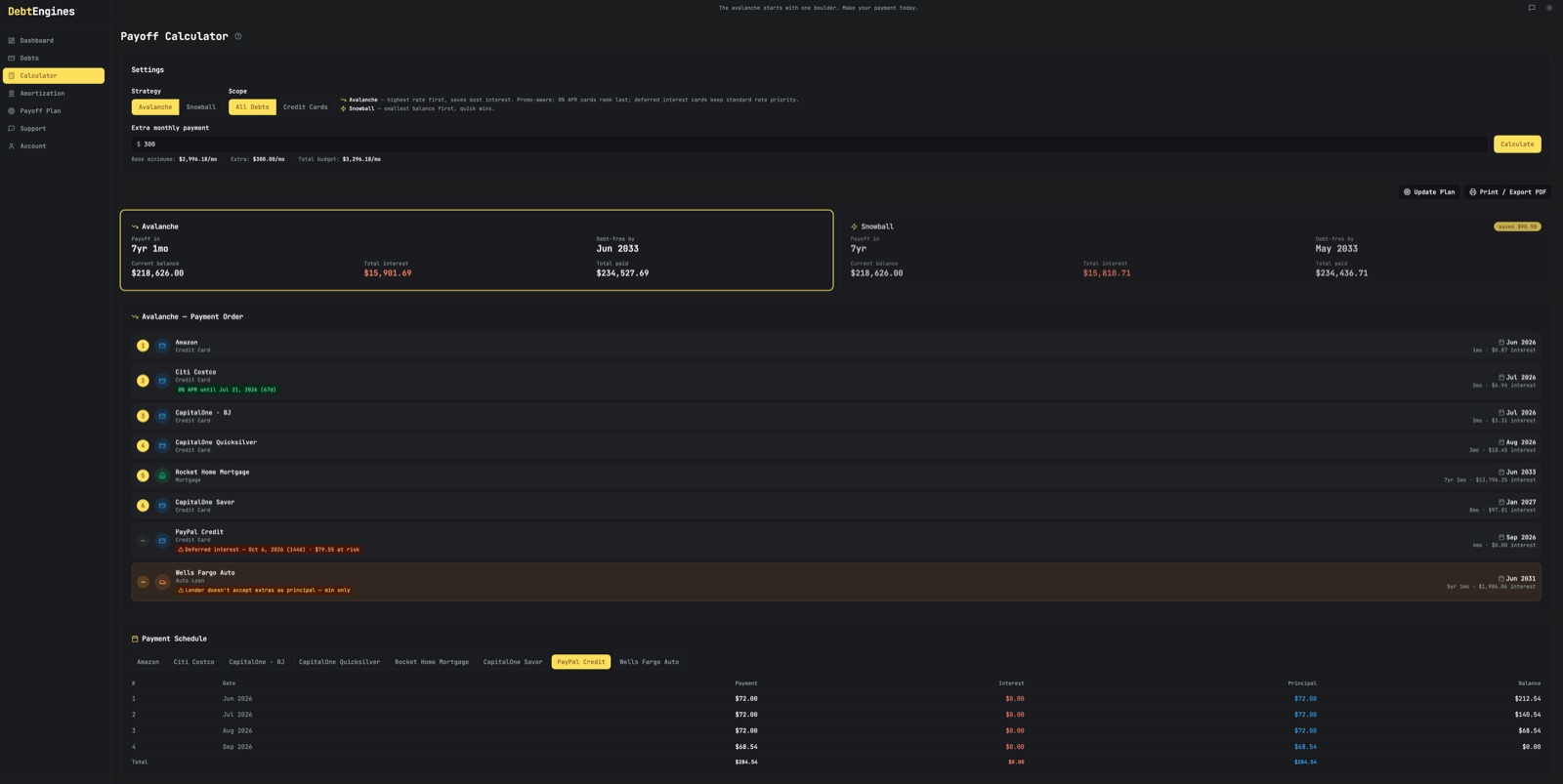Click the number 5 badge on Rocket Home Mortgage

click(143, 475)
